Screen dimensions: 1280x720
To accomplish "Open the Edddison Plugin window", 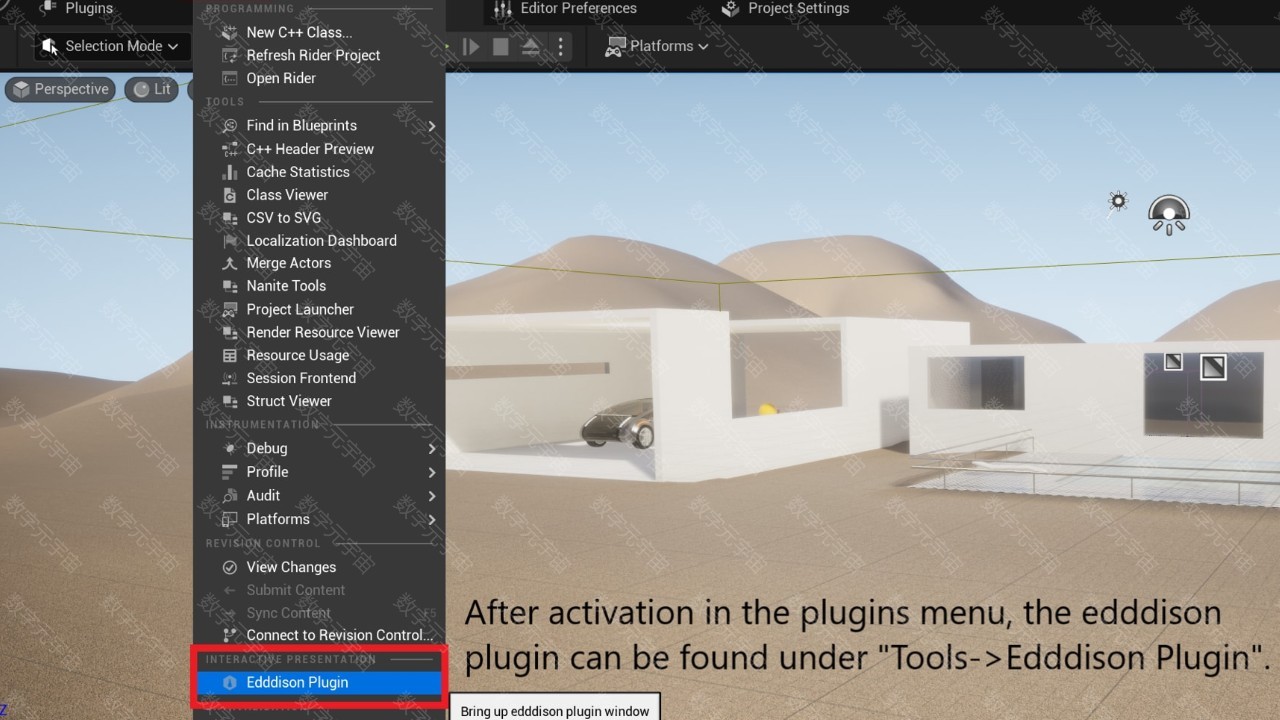I will 318,682.
